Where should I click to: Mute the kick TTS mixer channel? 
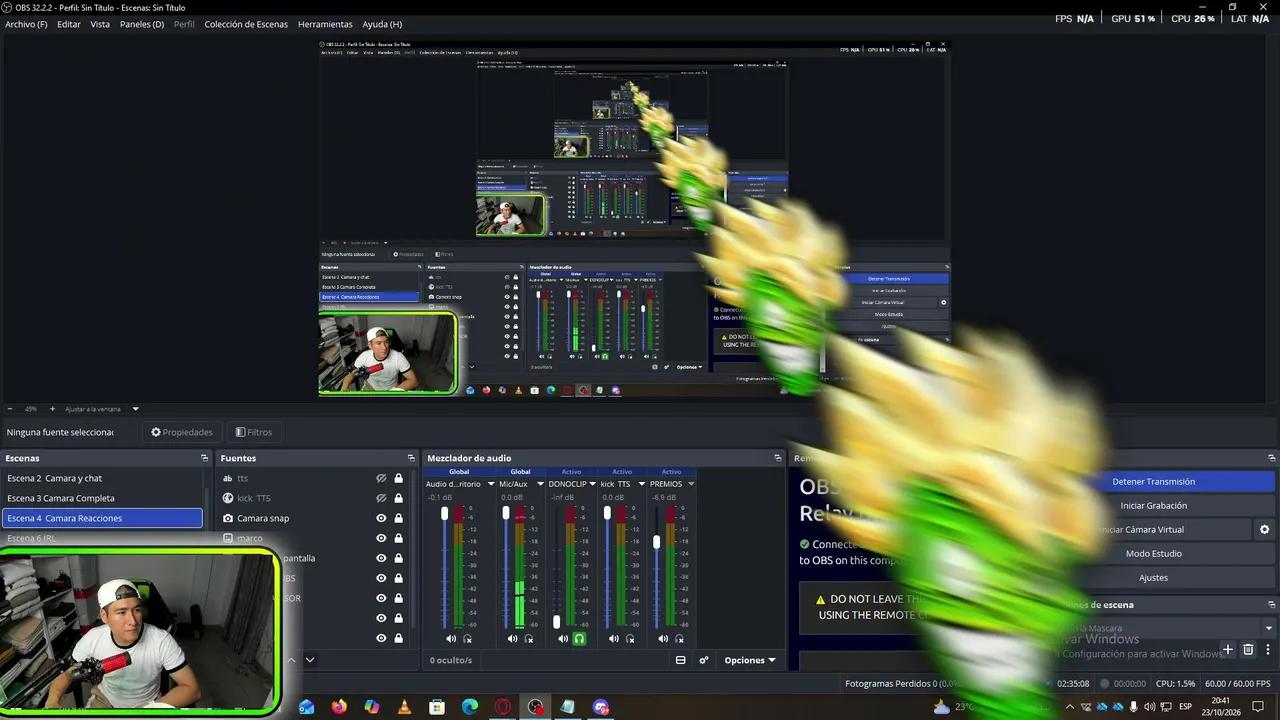coord(613,638)
